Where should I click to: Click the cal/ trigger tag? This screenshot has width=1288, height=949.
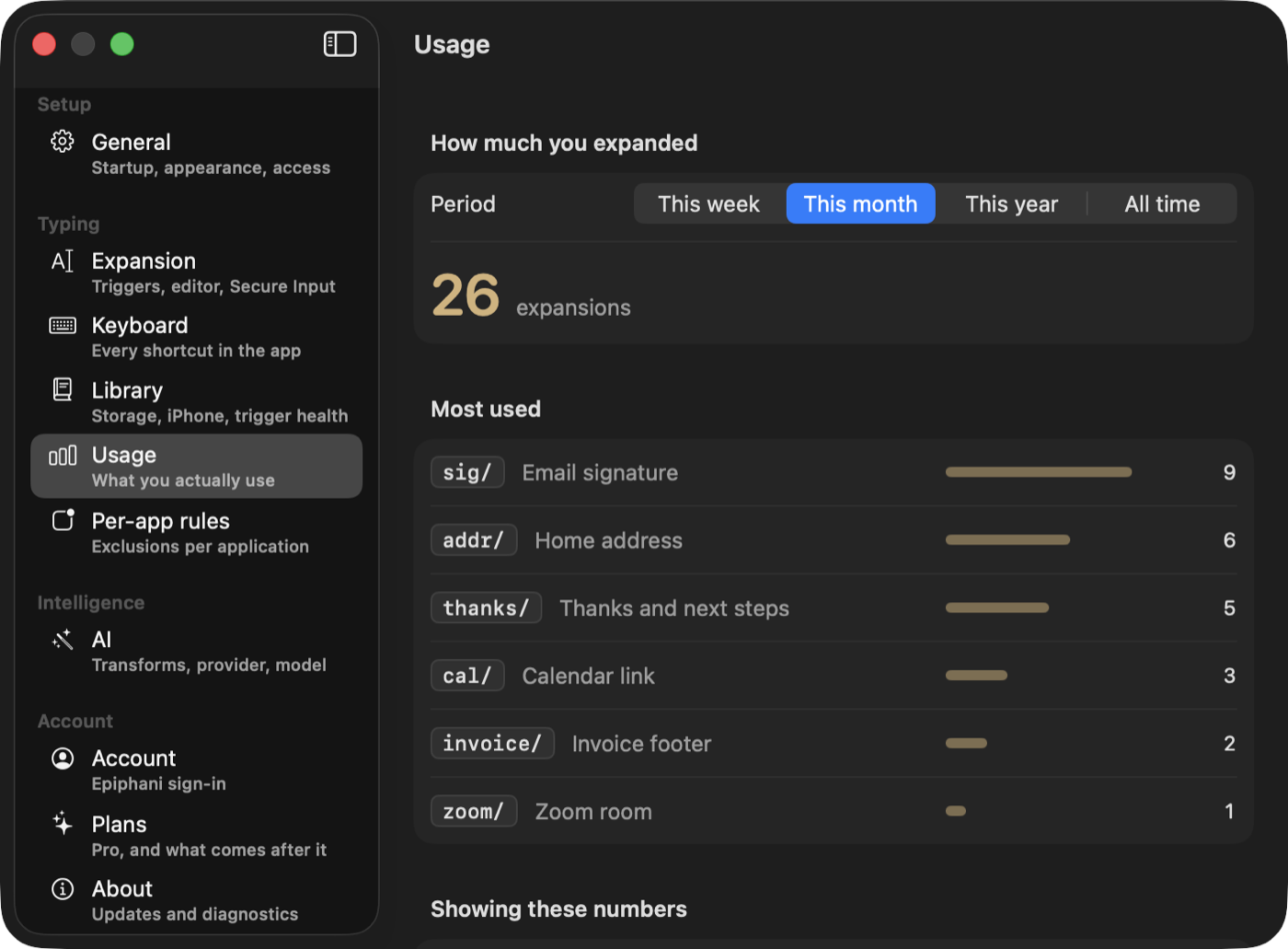click(x=467, y=676)
